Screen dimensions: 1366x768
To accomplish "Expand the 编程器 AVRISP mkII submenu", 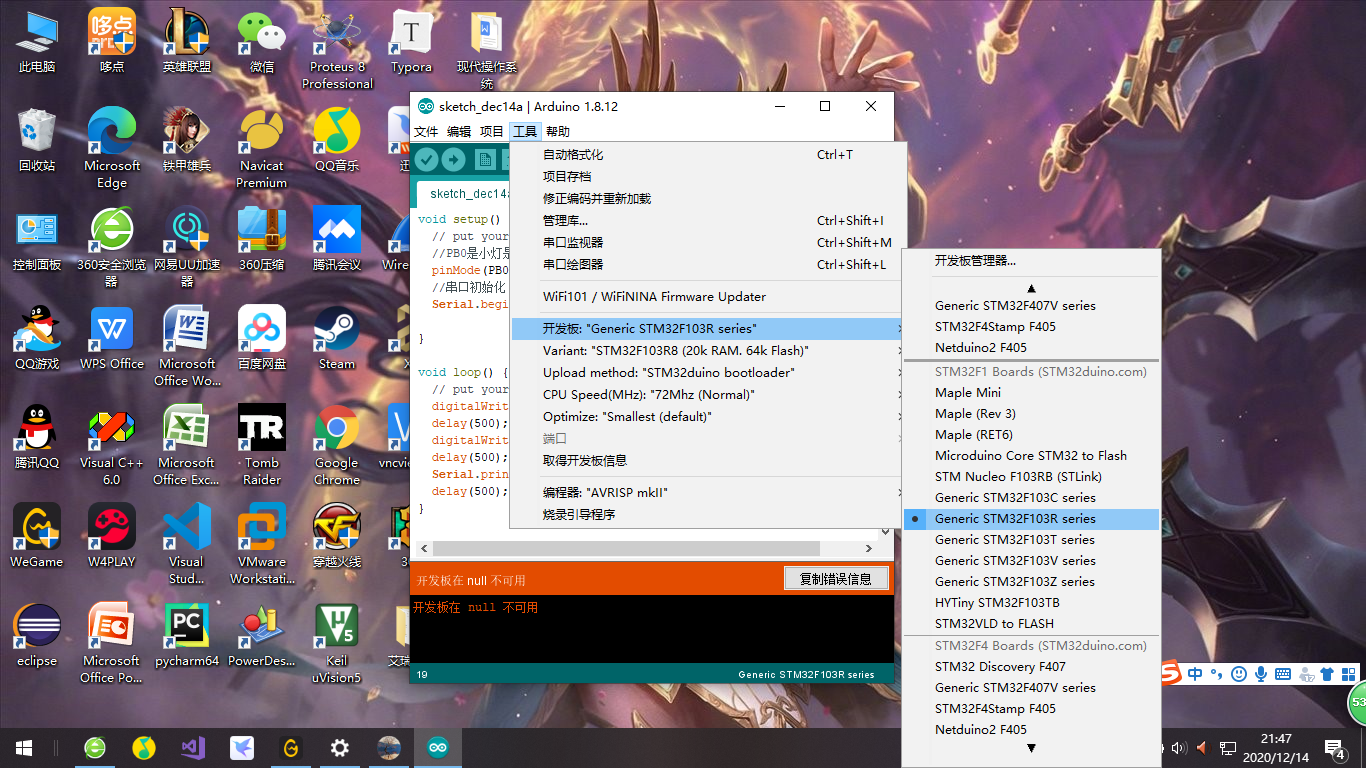I will (x=708, y=493).
